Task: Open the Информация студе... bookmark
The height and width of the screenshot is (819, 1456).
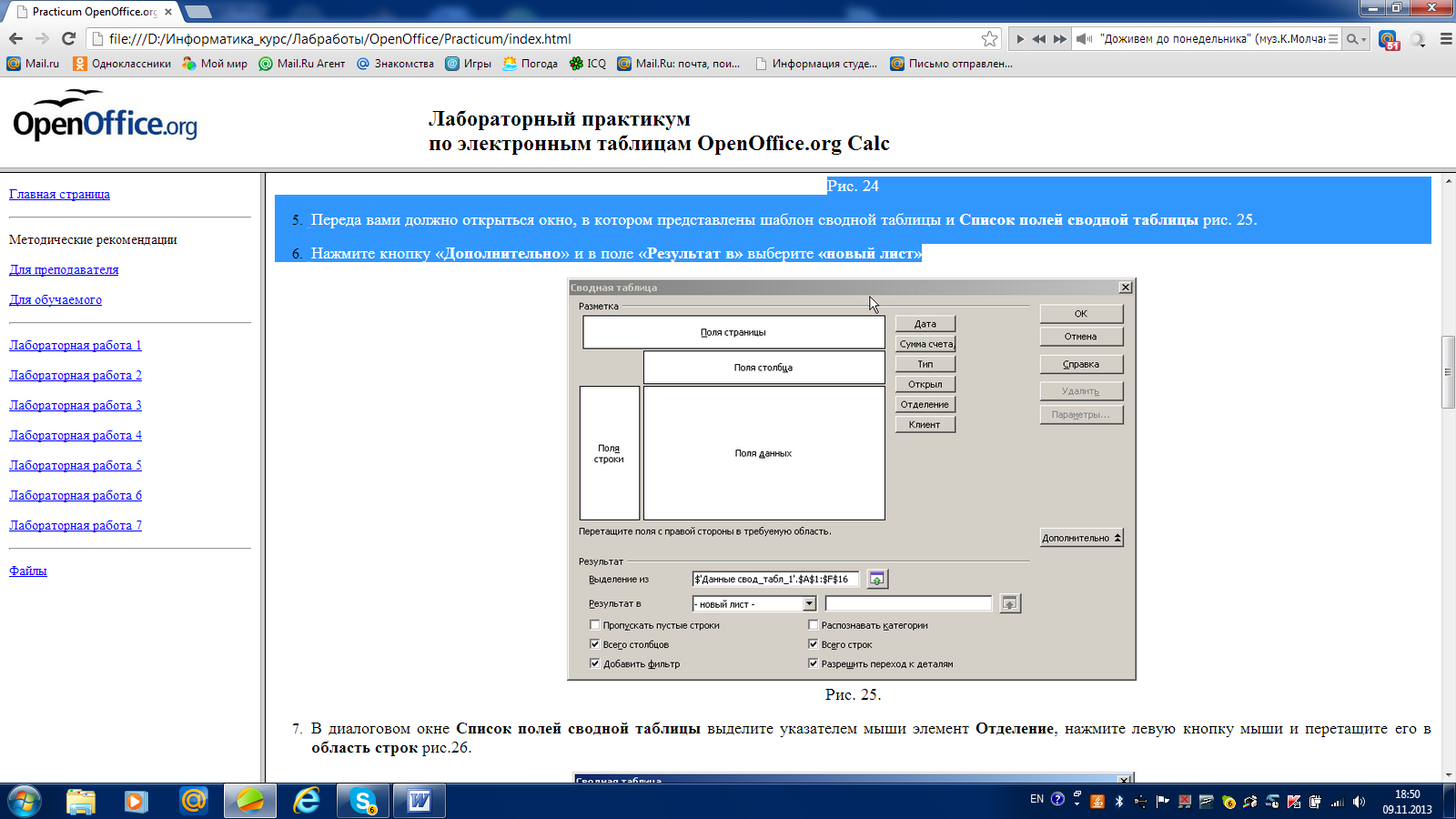Action: [x=816, y=64]
